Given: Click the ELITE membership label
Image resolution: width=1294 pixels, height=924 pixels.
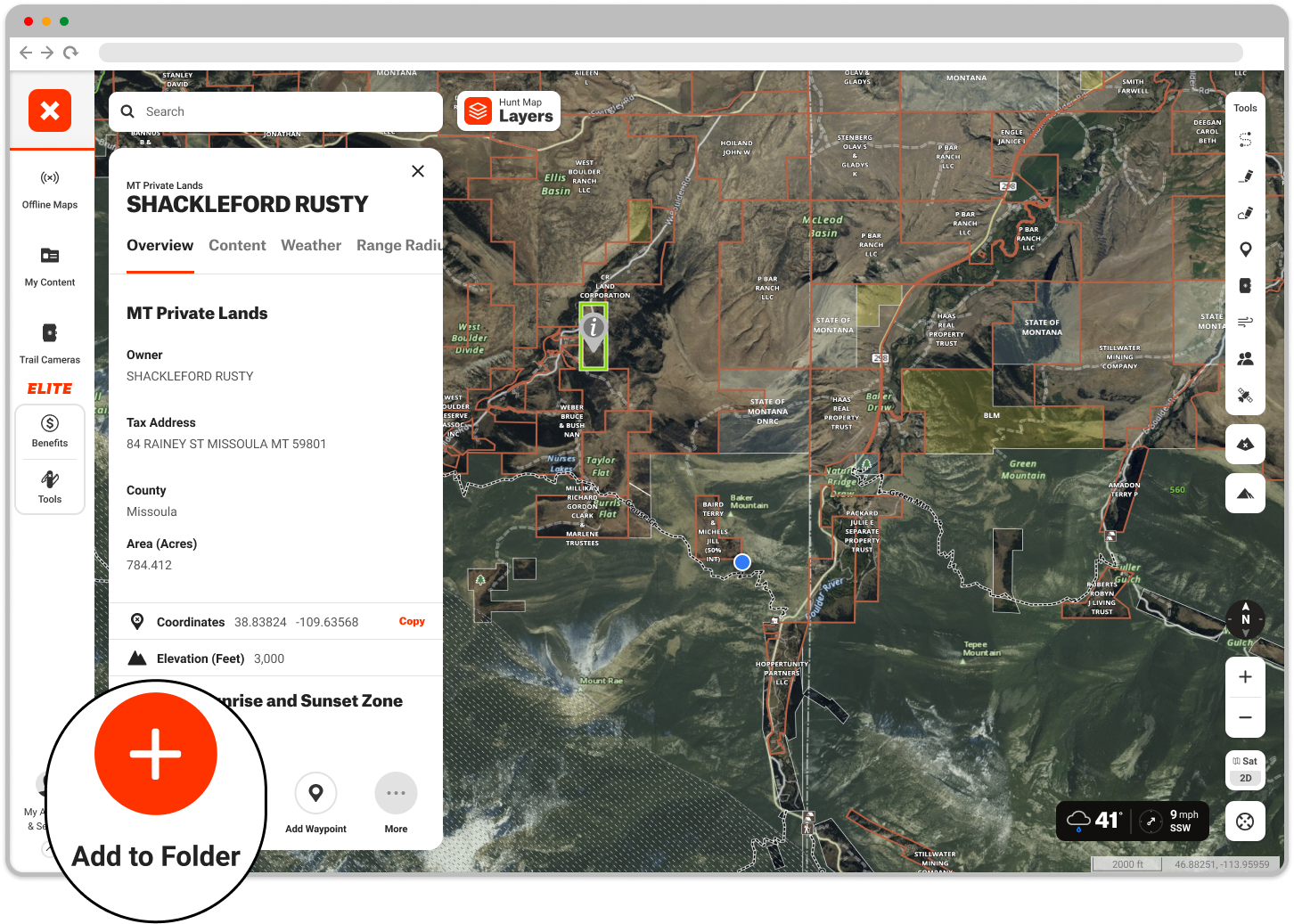Looking at the screenshot, I should tap(50, 388).
